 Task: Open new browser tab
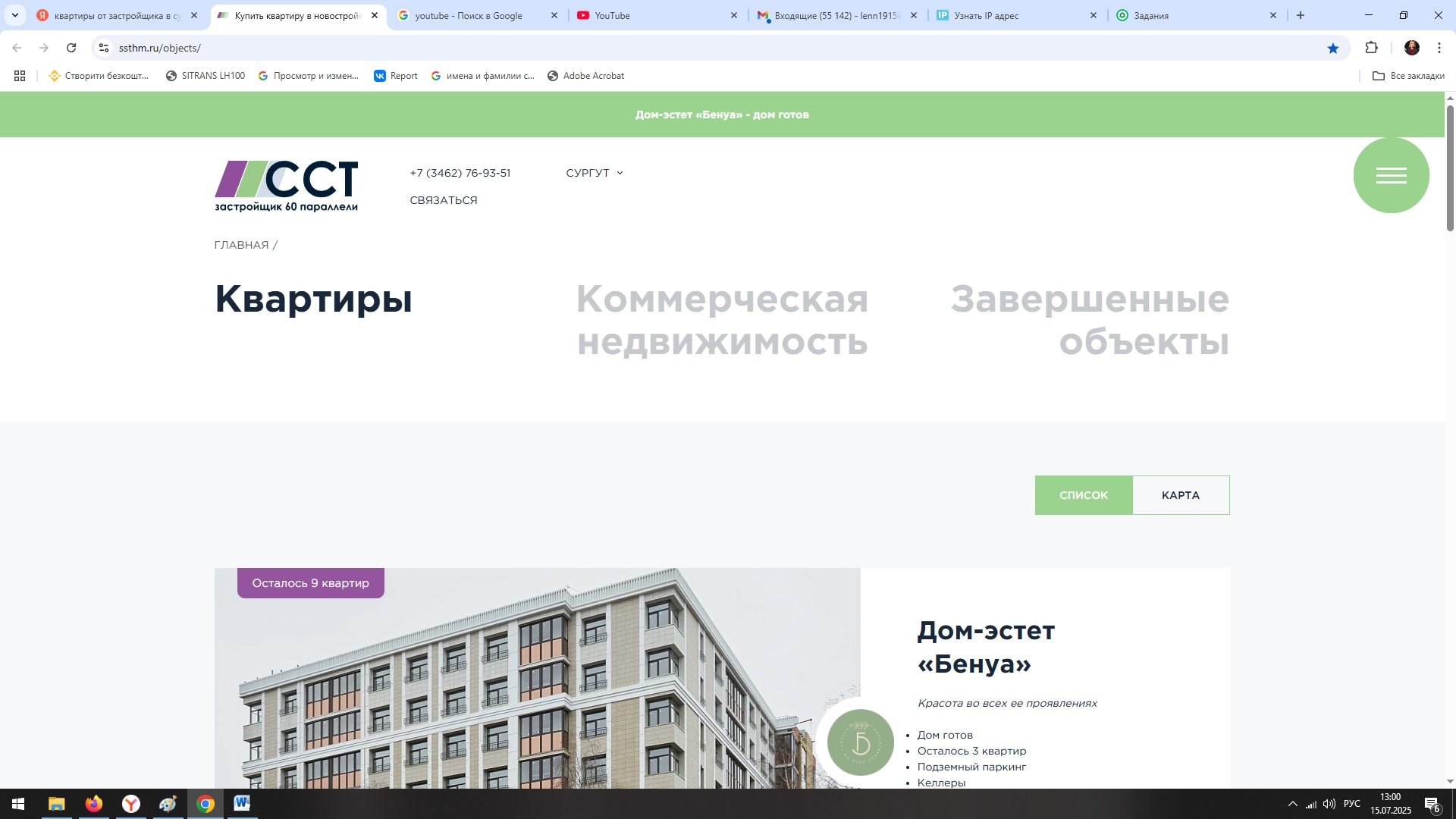(x=1301, y=15)
